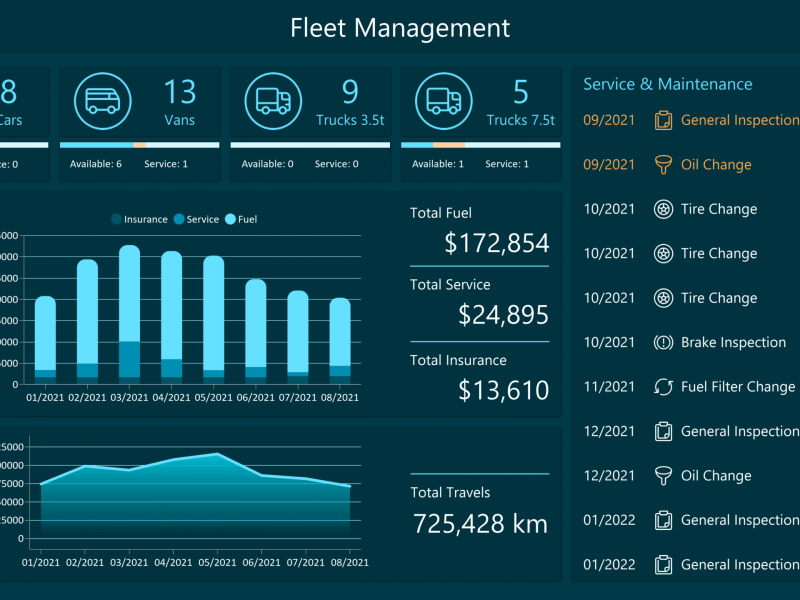This screenshot has width=800, height=600.
Task: Select the Total Travels 725,428 km value
Action: coord(480,523)
